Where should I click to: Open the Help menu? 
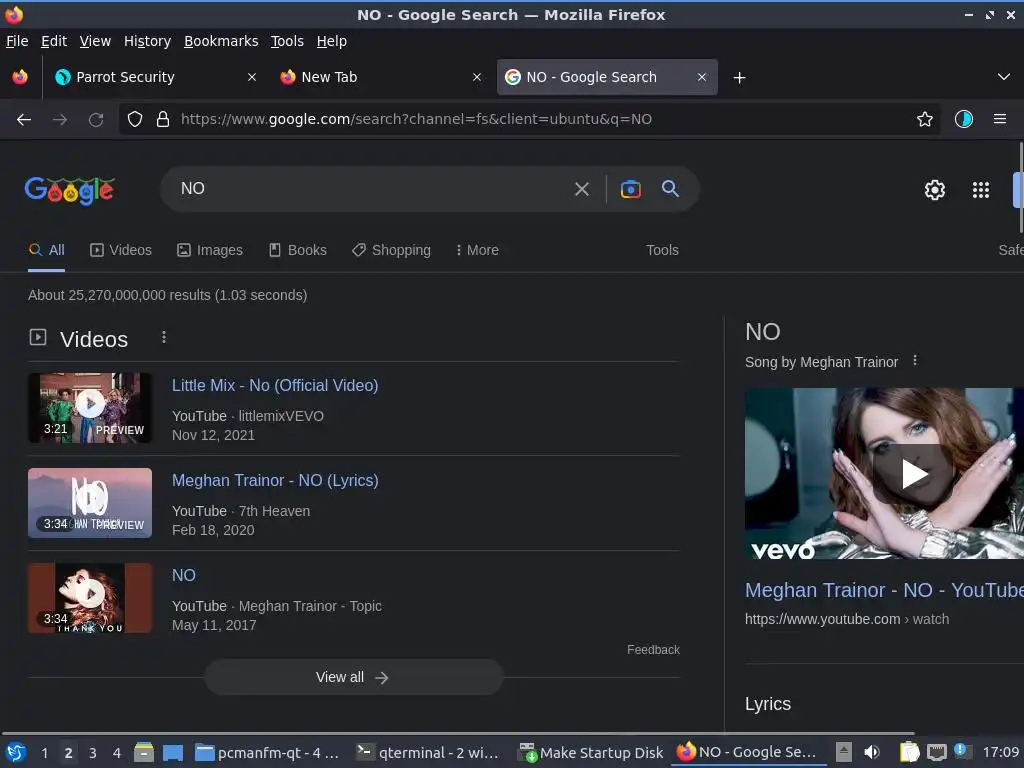click(332, 41)
